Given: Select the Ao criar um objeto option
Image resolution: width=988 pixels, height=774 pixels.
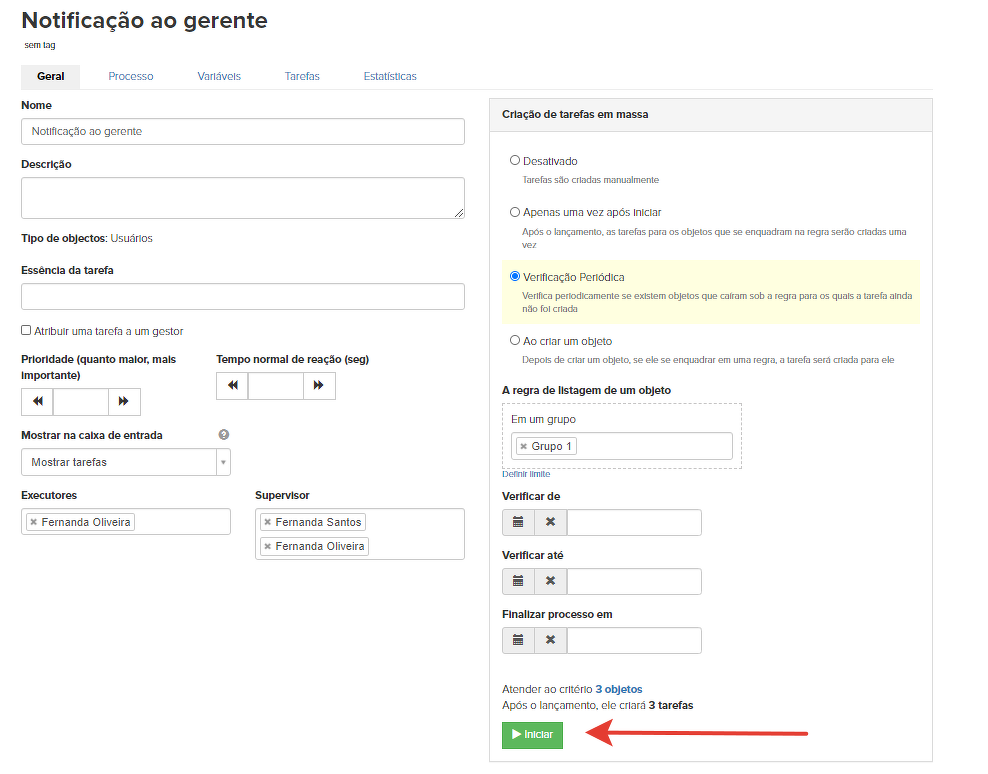Looking at the screenshot, I should click(x=515, y=341).
